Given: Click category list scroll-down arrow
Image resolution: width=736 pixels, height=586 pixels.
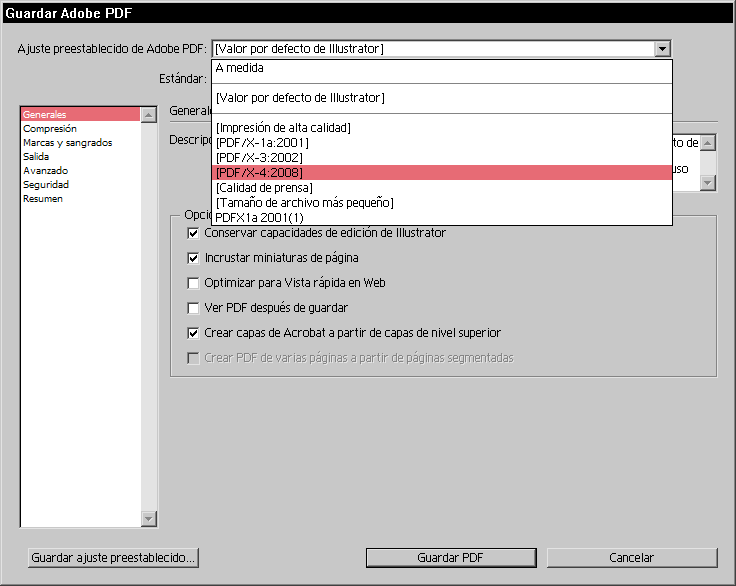Looking at the screenshot, I should [149, 519].
